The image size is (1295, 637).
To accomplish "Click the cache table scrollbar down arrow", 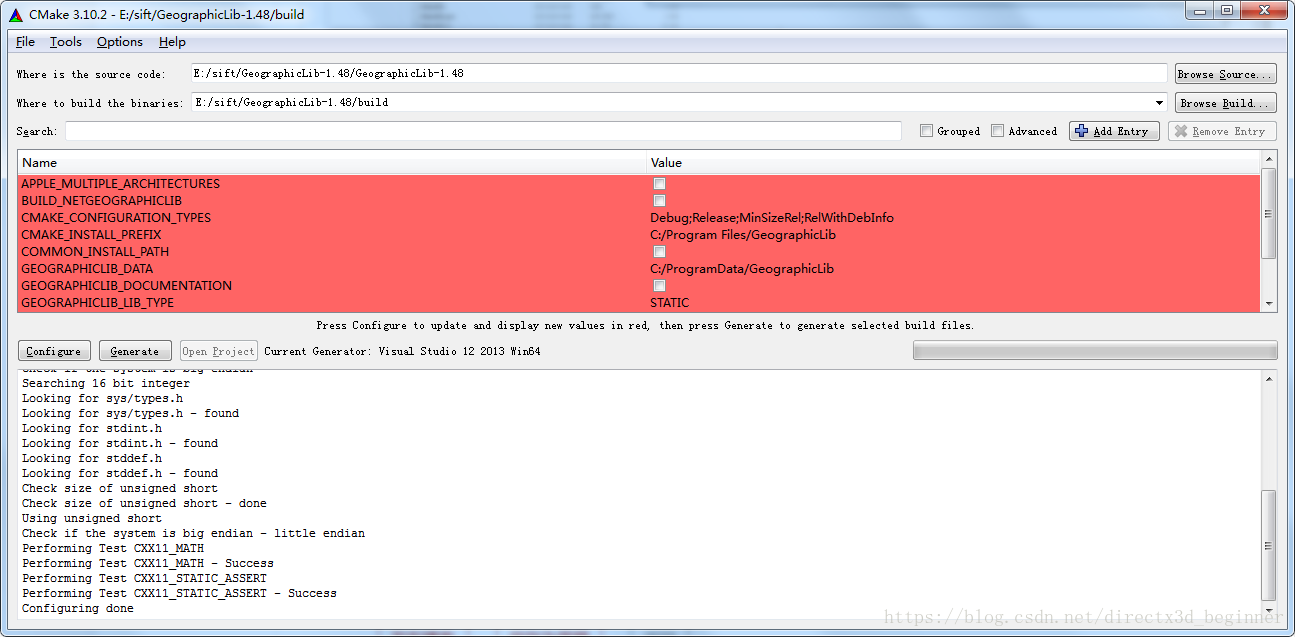I will 1269,303.
